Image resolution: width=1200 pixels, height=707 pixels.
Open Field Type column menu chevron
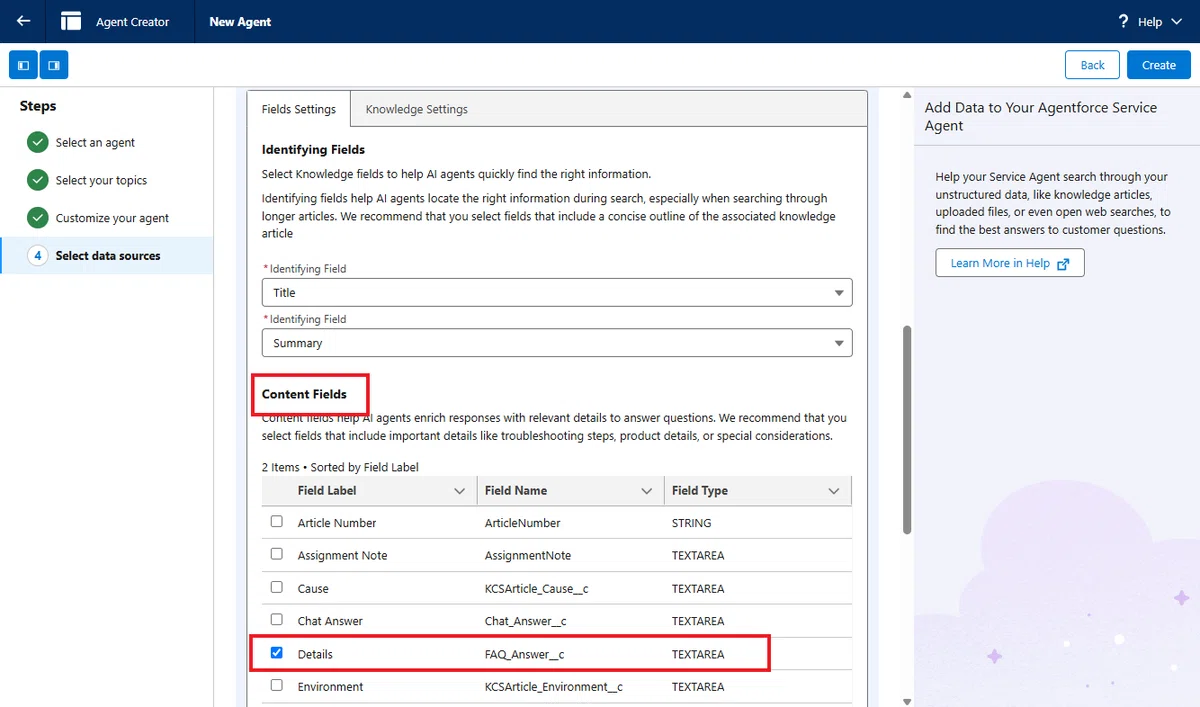(834, 491)
